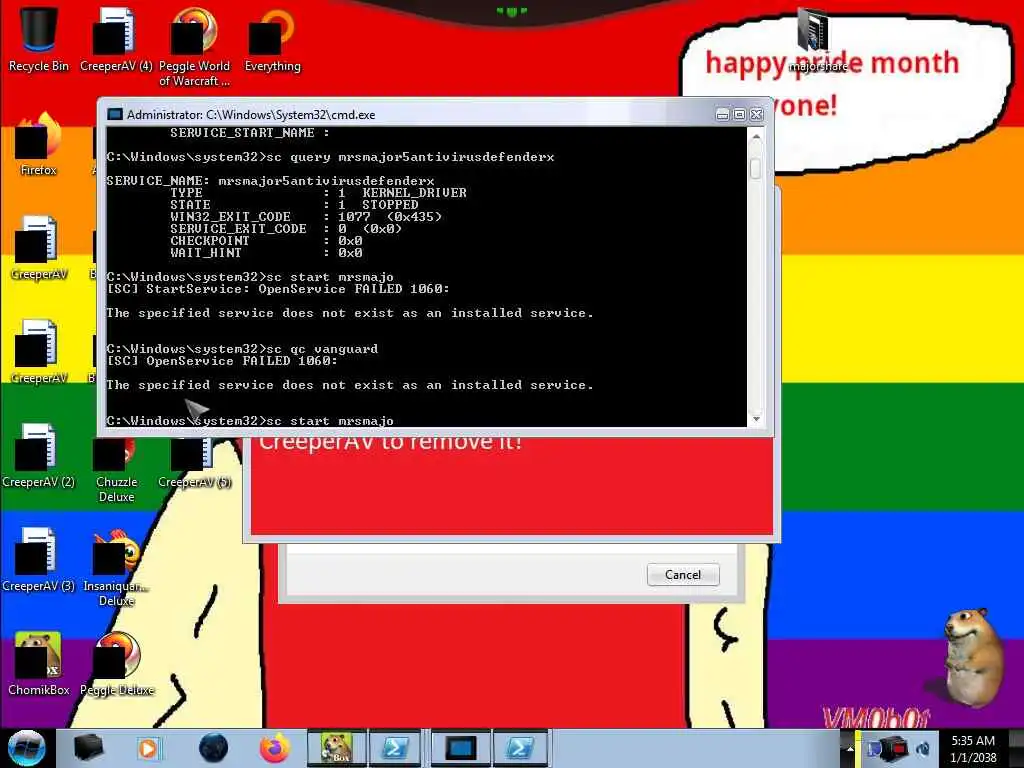The width and height of the screenshot is (1024, 768).
Task: Launch the Insaniquarium Deluxe shortcut
Action: tap(116, 568)
